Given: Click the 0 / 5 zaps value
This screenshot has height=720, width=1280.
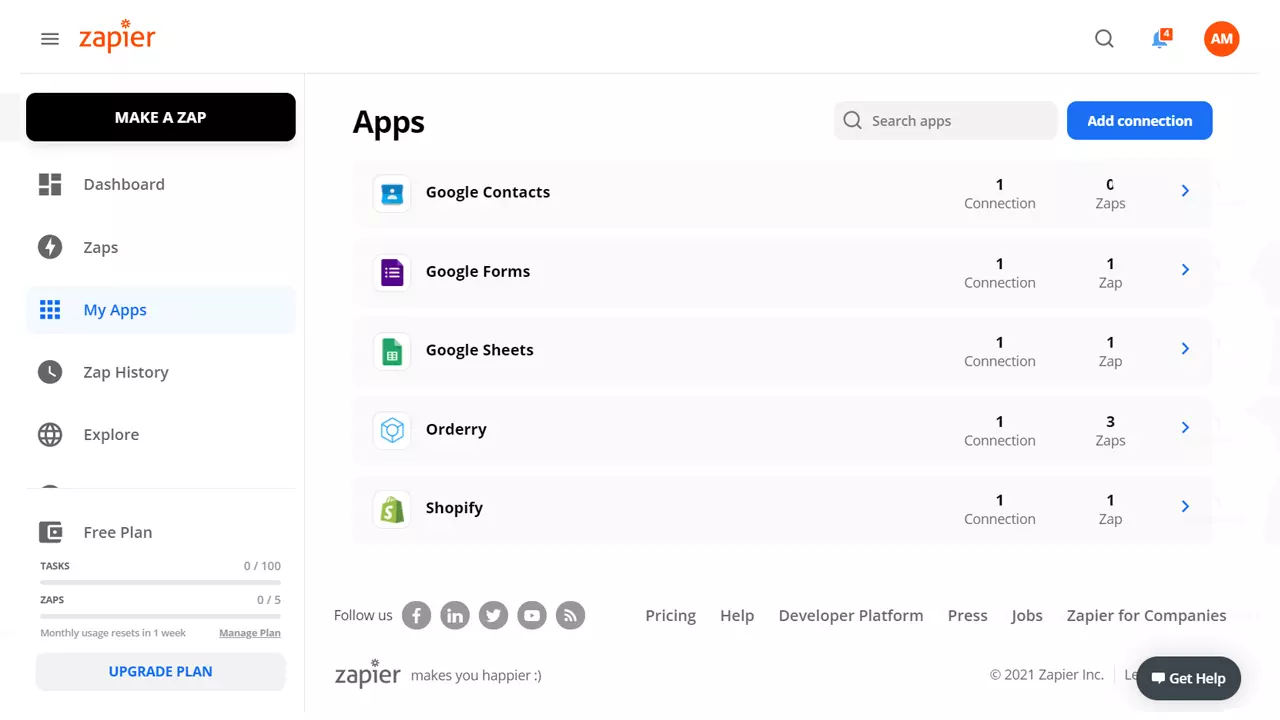Looking at the screenshot, I should pos(269,600).
